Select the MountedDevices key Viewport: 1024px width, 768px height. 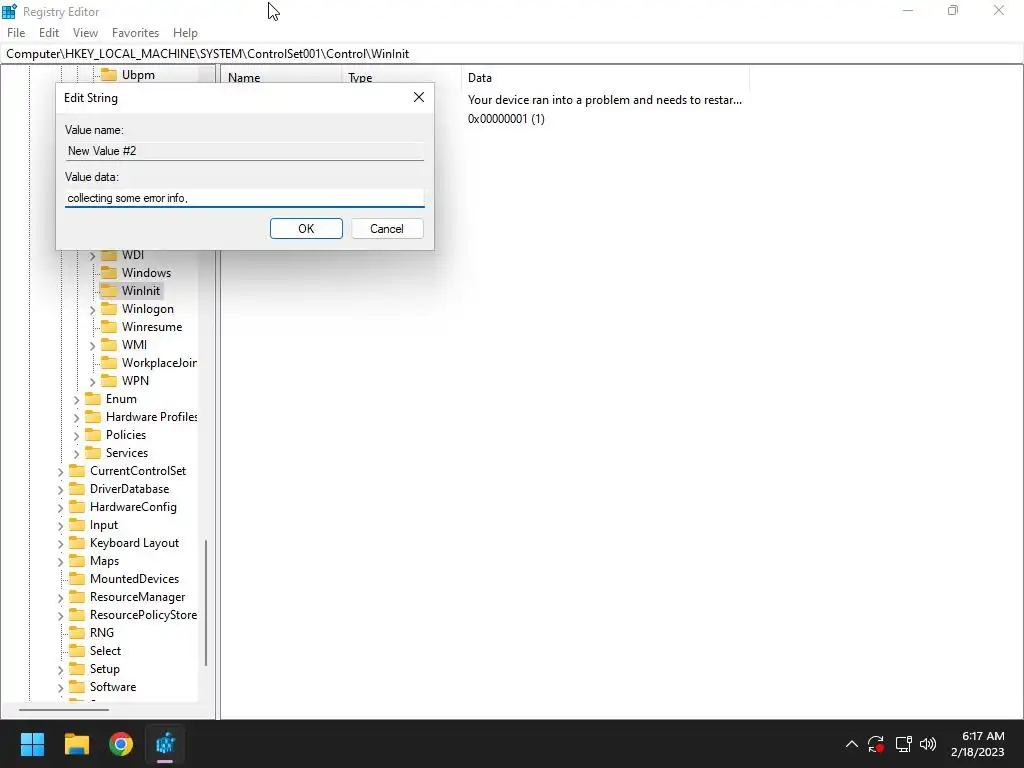[135, 579]
